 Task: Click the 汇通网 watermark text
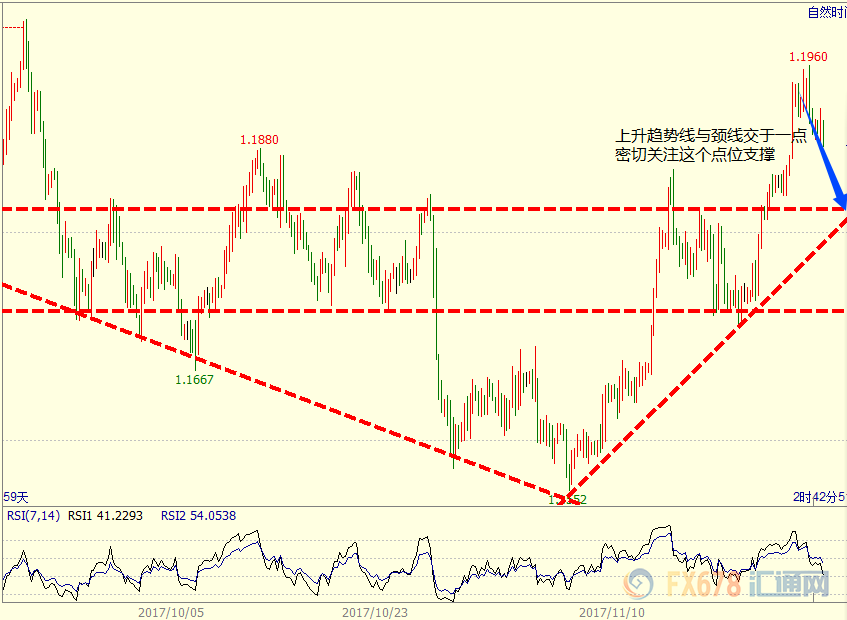[x=780, y=583]
